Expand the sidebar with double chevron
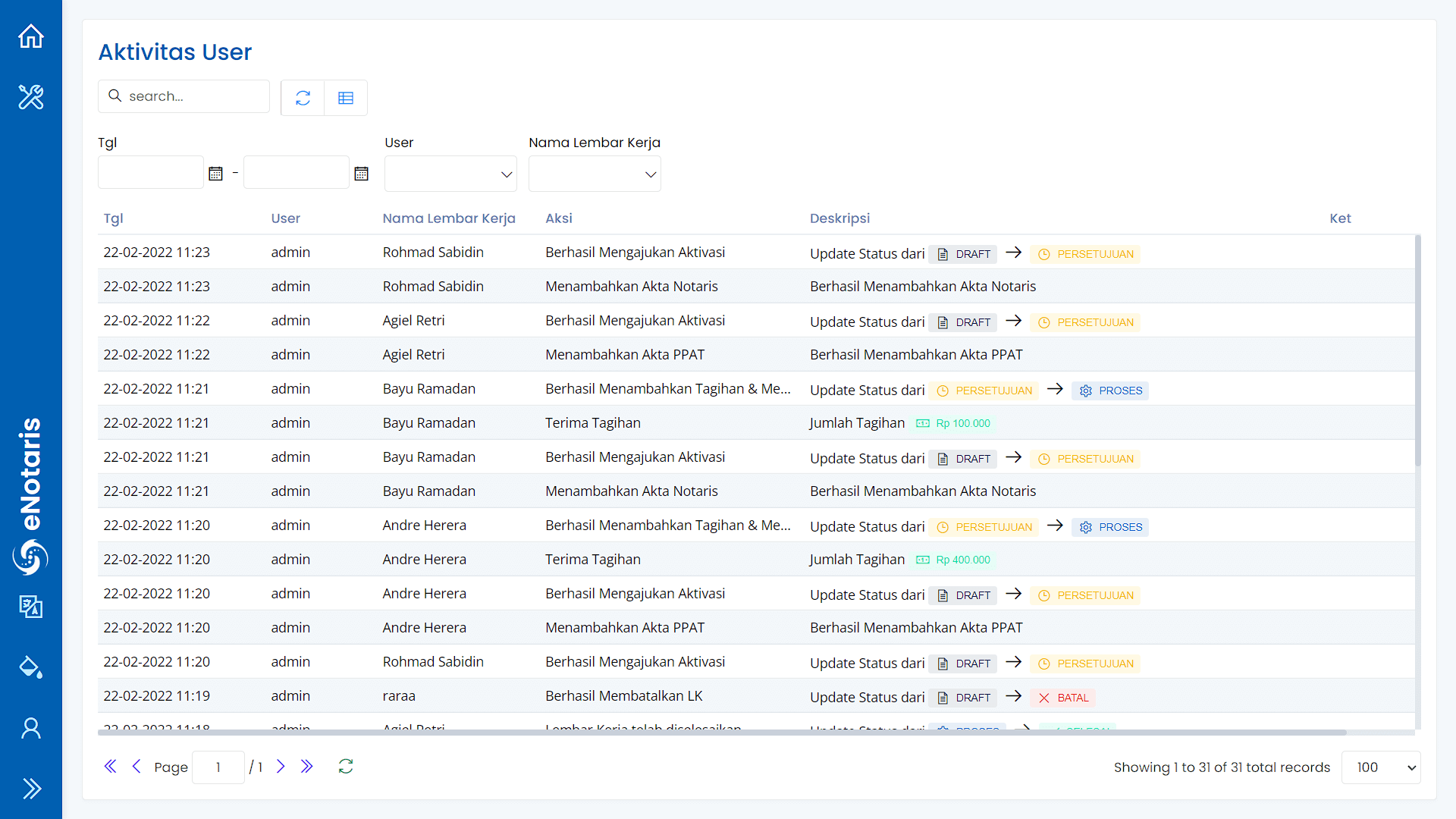This screenshot has height=819, width=1456. [31, 789]
